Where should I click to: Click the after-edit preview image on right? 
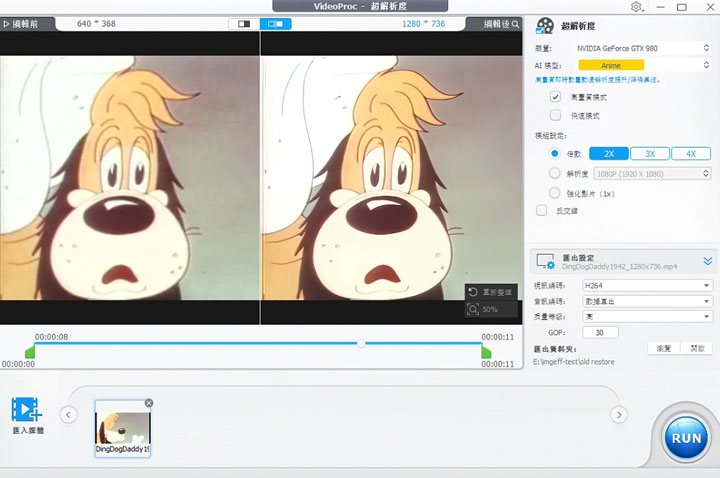tap(391, 178)
